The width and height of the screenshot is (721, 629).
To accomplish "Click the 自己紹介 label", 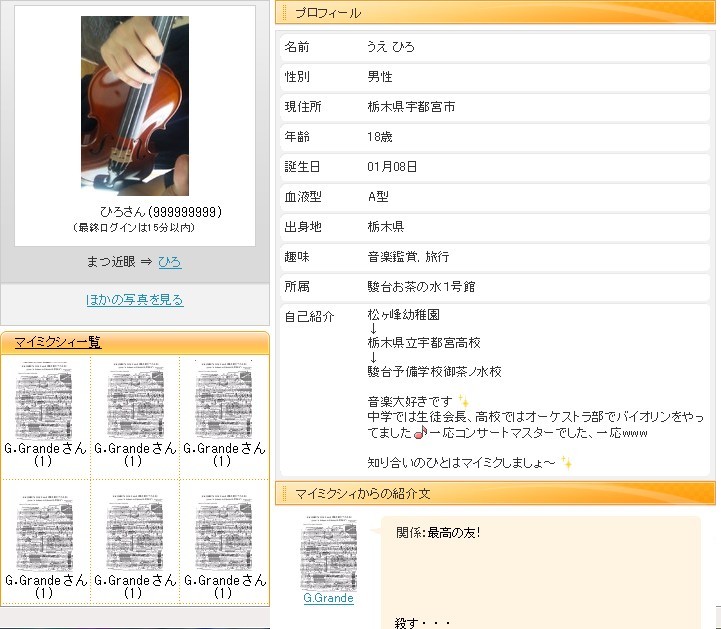I will pos(309,316).
